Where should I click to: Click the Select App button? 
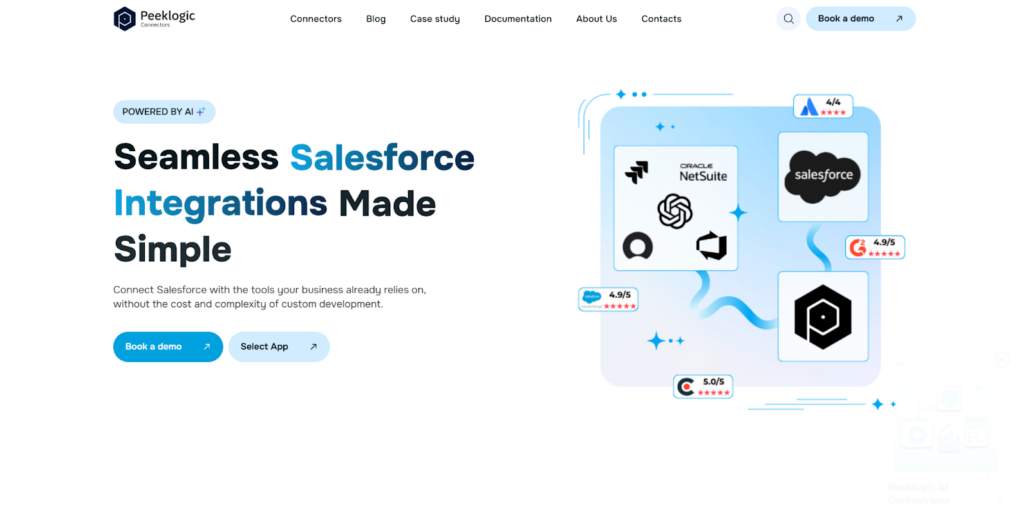279,347
